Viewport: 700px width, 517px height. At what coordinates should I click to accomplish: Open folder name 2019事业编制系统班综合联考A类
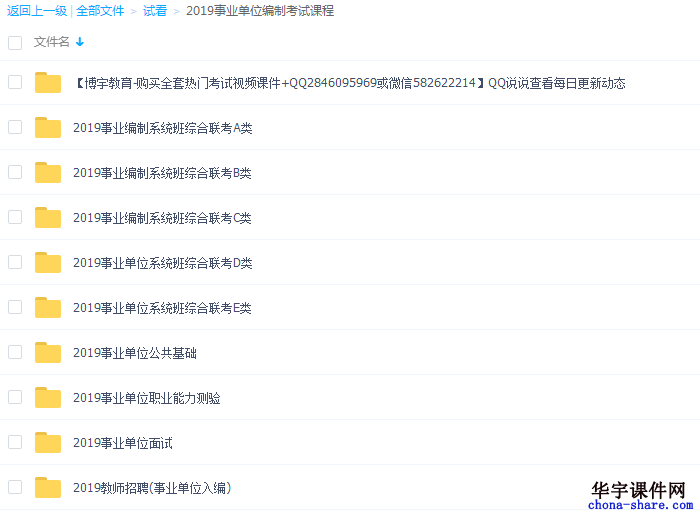(162, 128)
